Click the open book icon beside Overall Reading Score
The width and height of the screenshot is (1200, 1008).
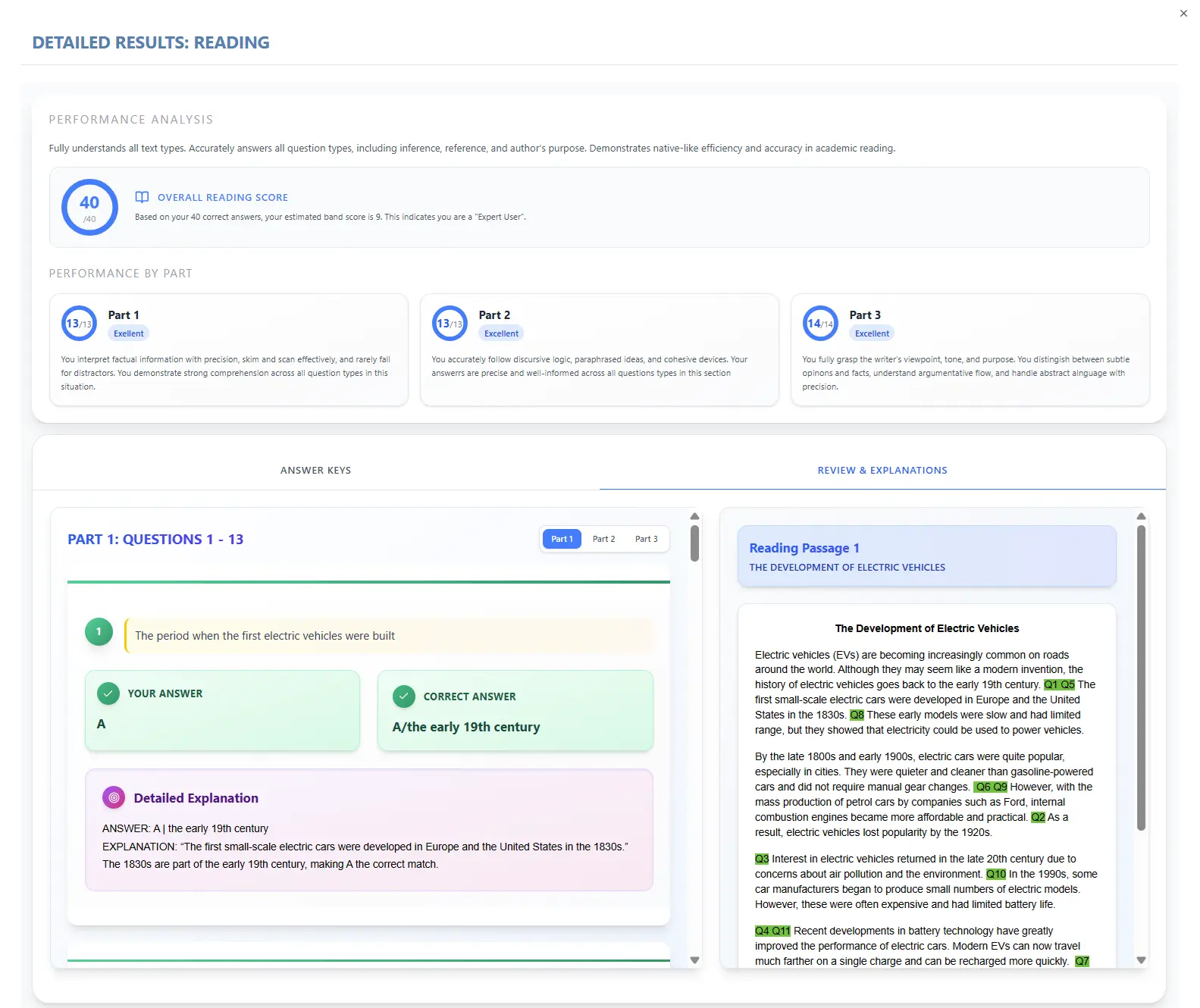point(142,197)
